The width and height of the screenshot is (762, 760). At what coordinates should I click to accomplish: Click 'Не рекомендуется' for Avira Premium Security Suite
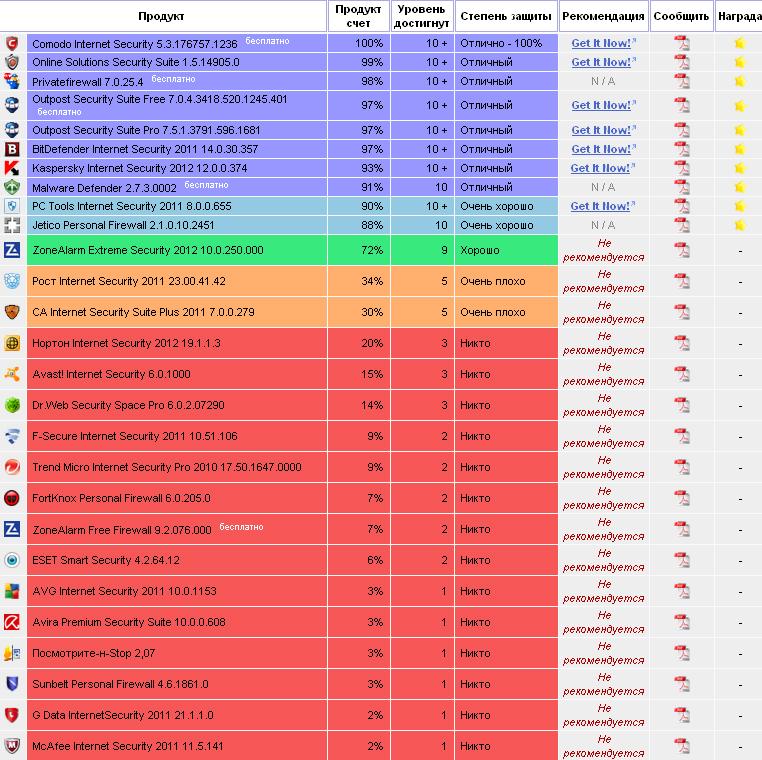[x=604, y=622]
